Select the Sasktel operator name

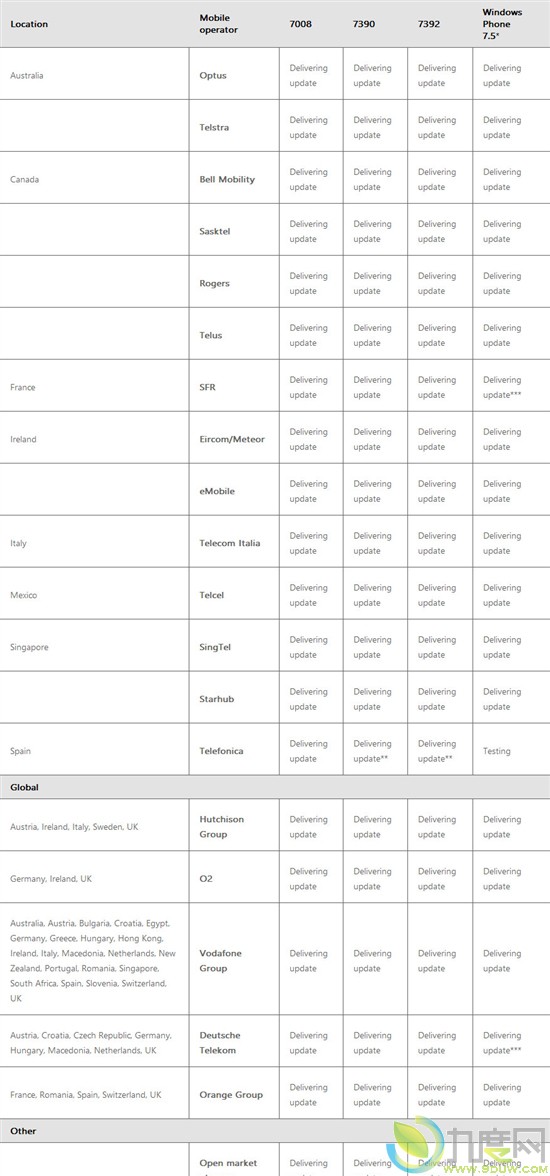(215, 231)
